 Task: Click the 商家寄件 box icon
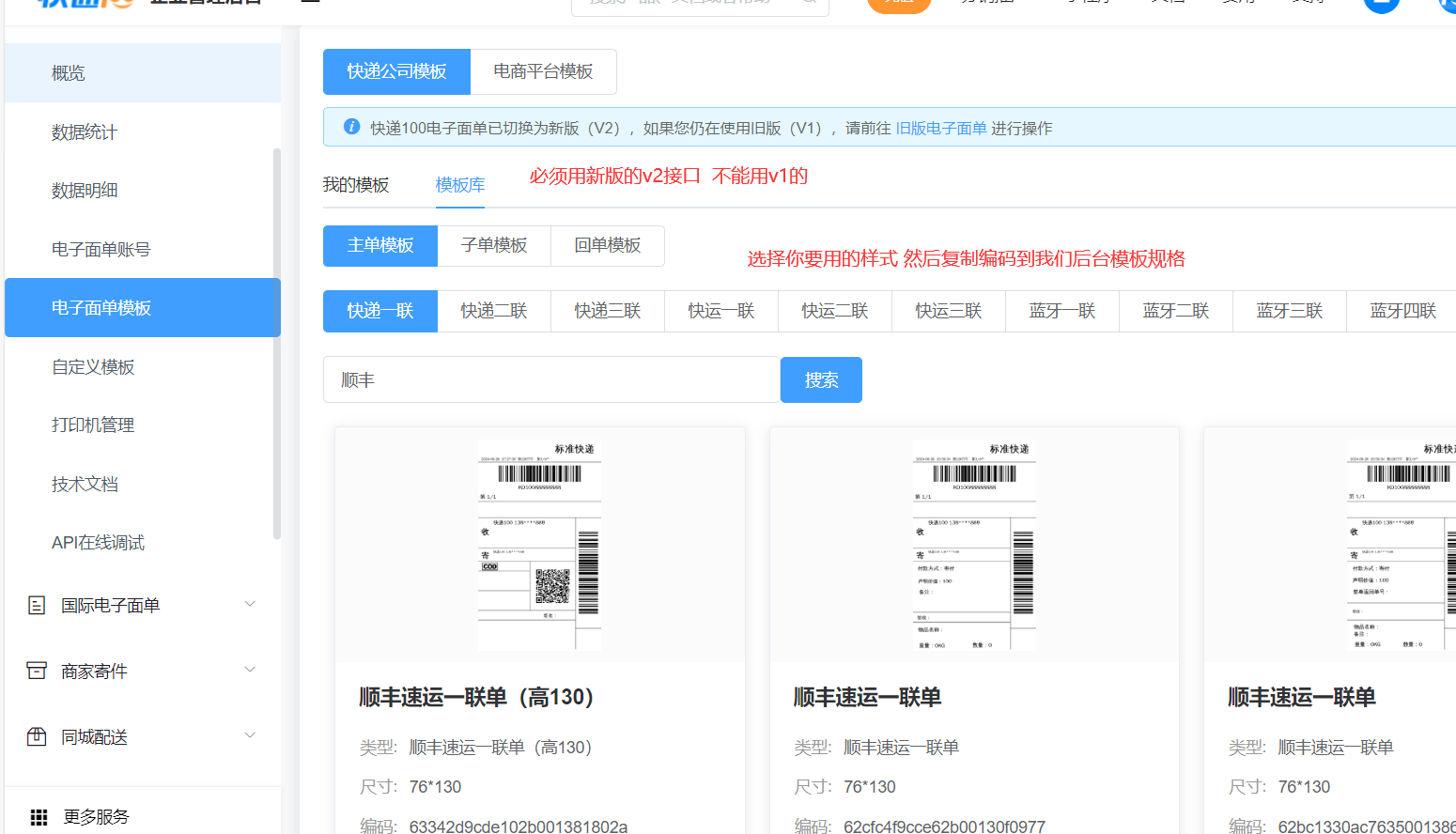point(37,671)
